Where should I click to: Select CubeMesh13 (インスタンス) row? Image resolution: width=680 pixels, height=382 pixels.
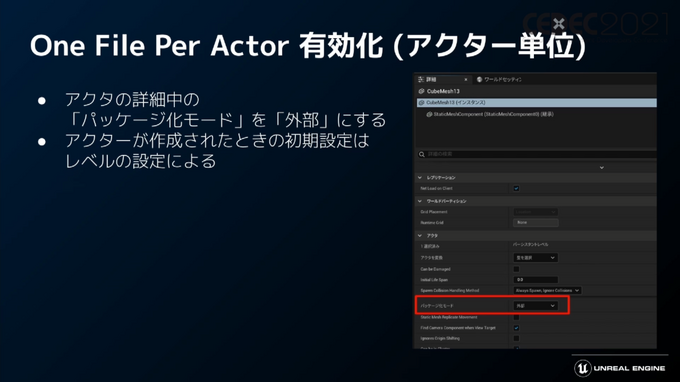click(x=536, y=103)
